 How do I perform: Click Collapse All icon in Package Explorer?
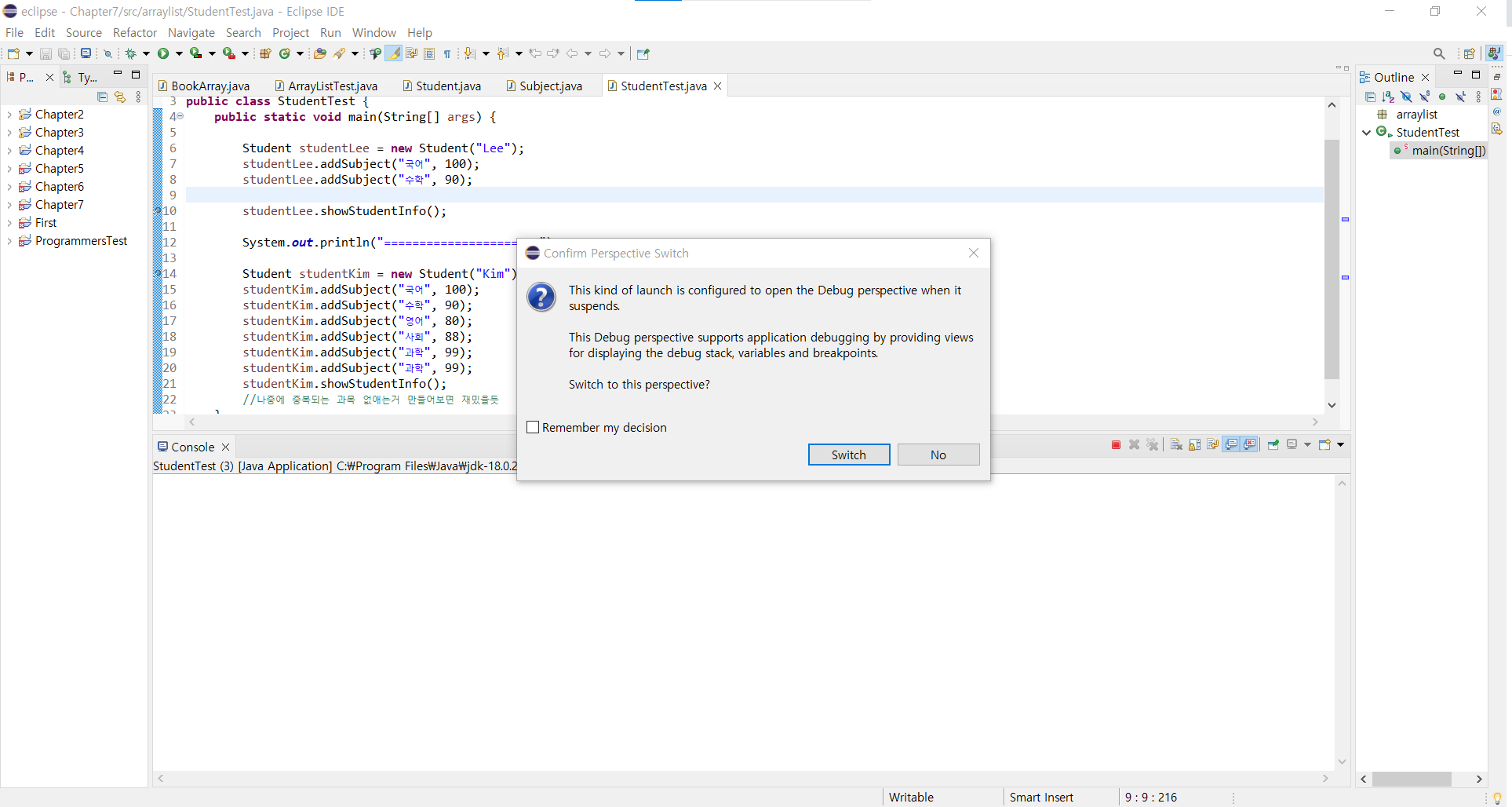tap(102, 97)
